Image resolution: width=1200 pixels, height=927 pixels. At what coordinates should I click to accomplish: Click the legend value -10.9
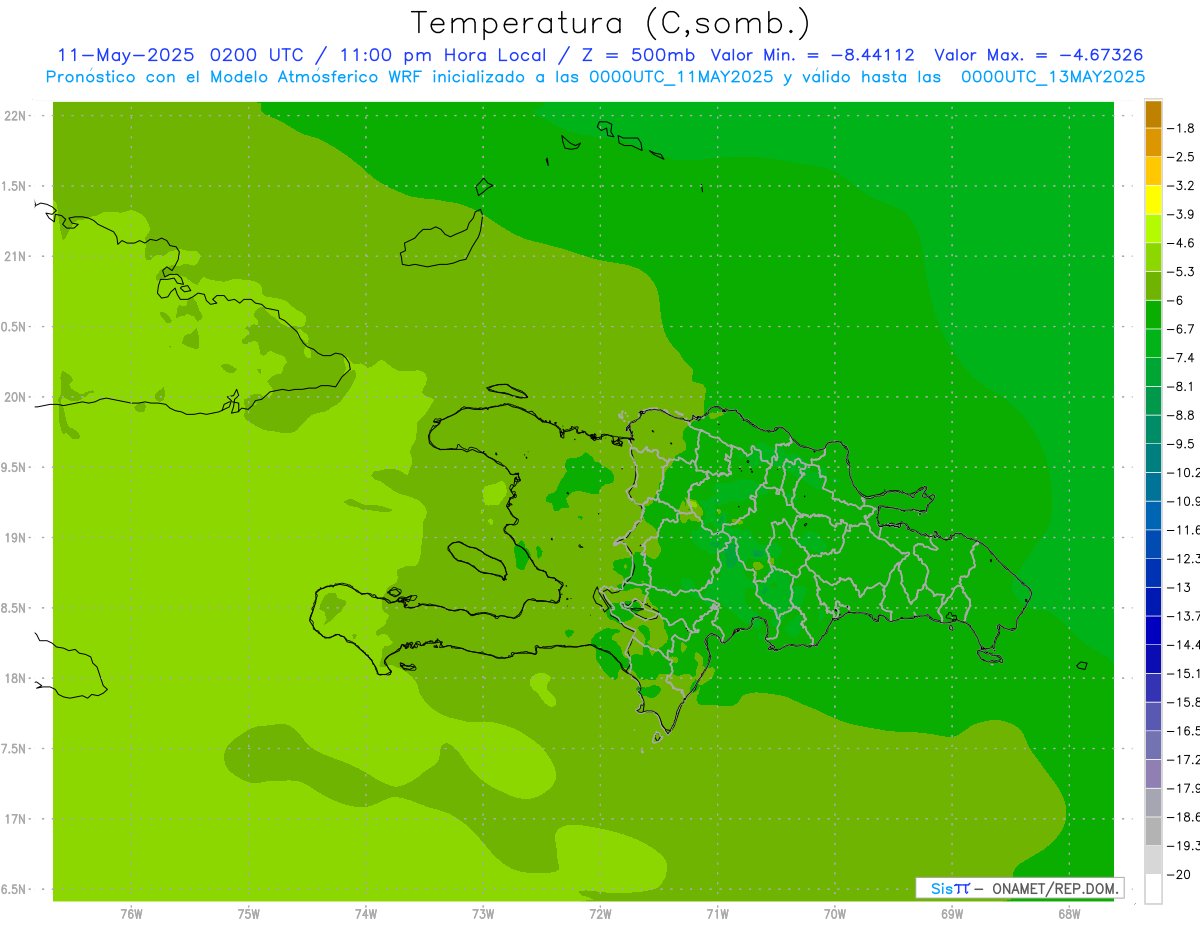coord(1182,501)
